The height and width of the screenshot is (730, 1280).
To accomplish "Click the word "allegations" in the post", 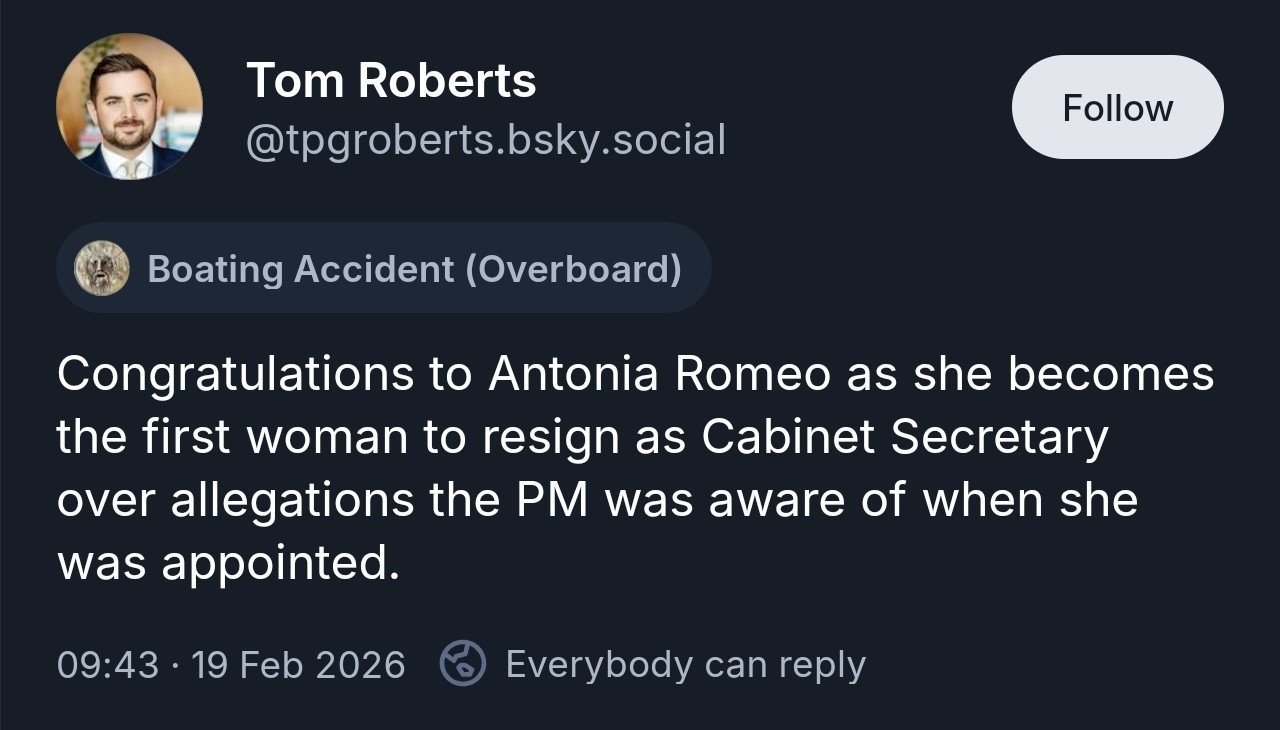I will [292, 500].
